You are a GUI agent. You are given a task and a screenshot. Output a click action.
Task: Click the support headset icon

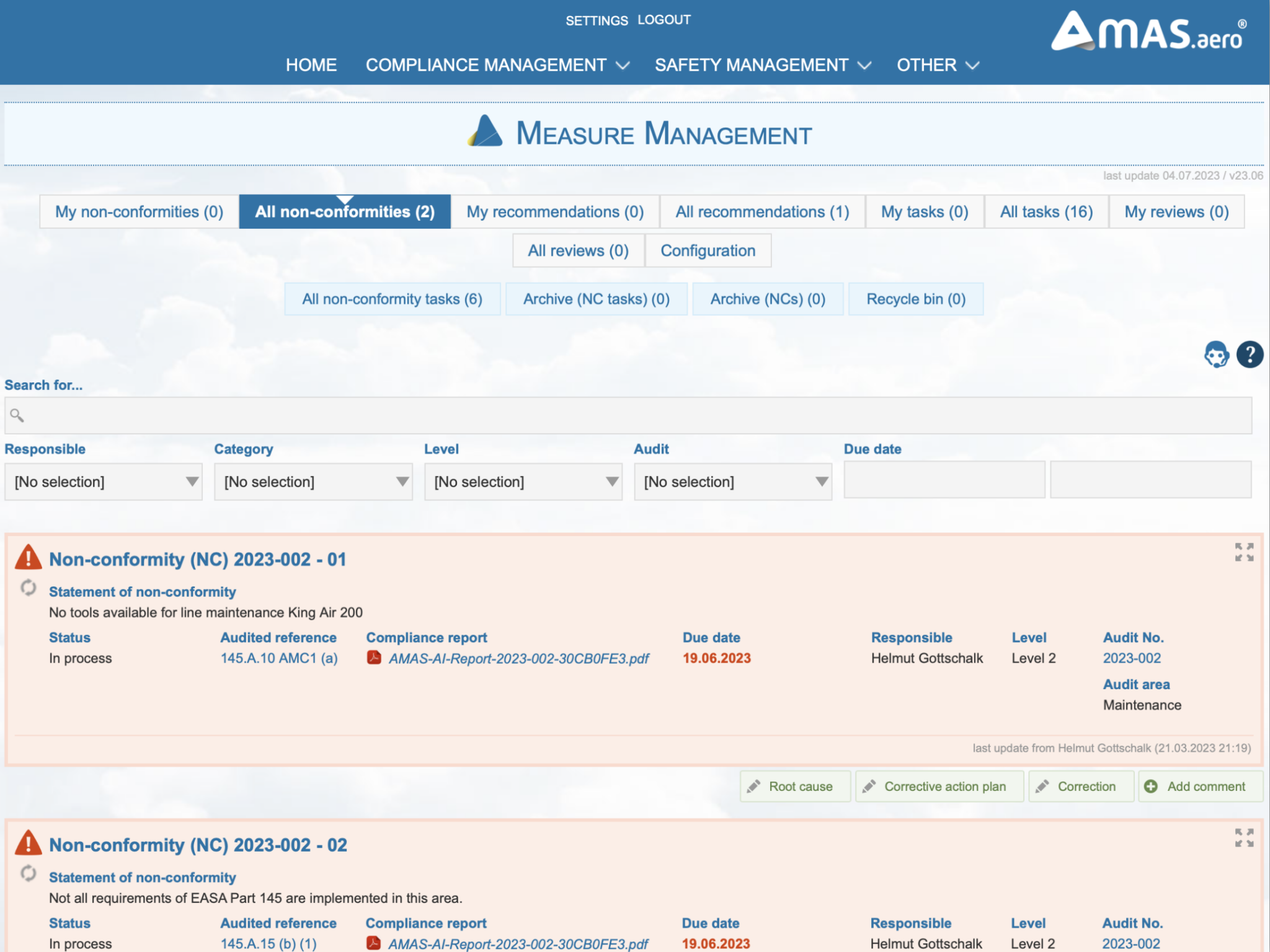pyautogui.click(x=1217, y=355)
